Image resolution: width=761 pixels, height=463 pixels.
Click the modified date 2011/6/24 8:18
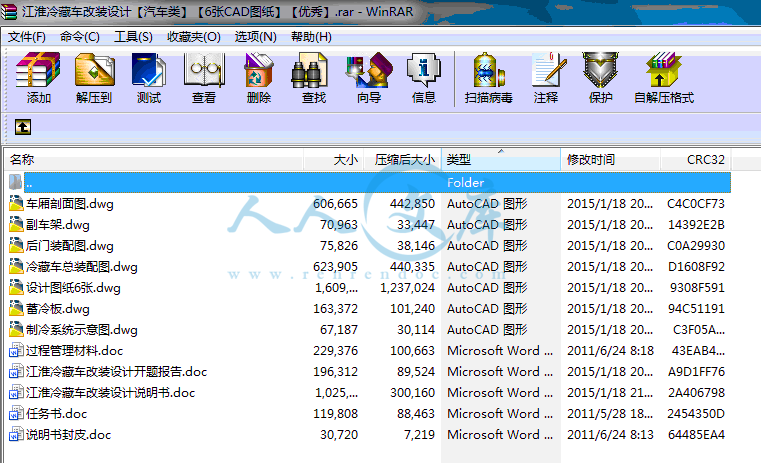611,350
